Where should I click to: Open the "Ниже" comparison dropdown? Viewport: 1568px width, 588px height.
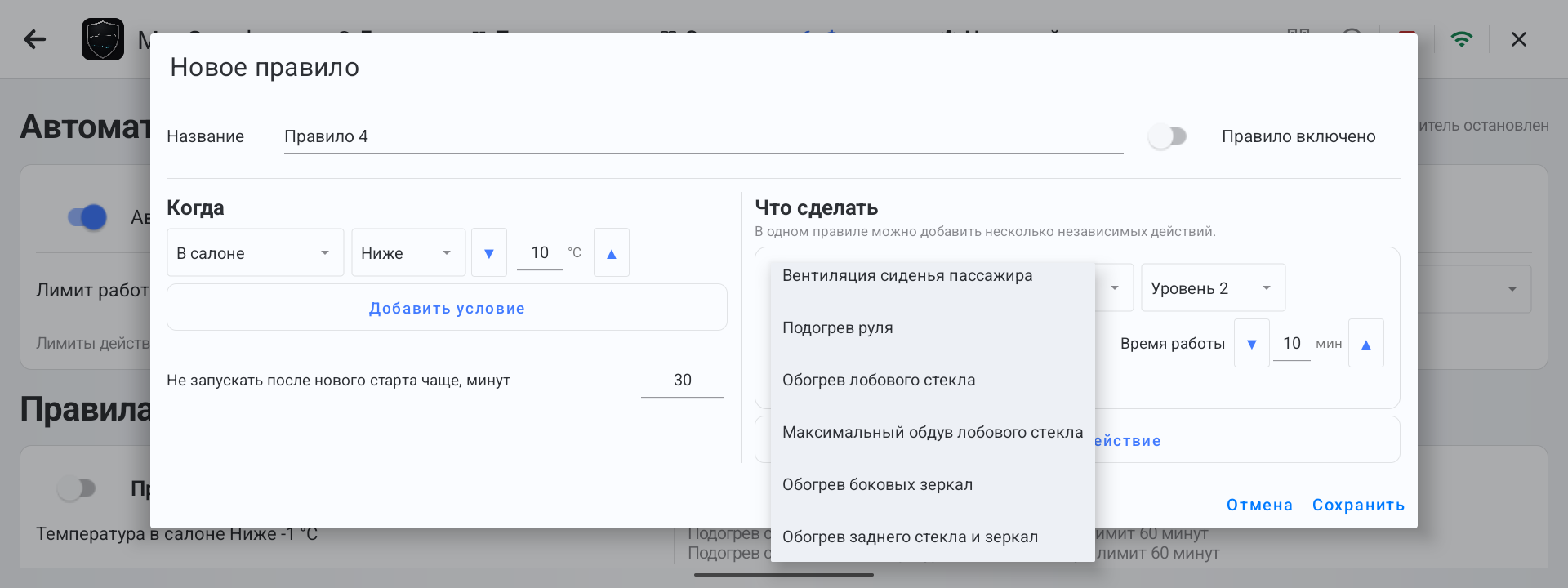click(408, 253)
